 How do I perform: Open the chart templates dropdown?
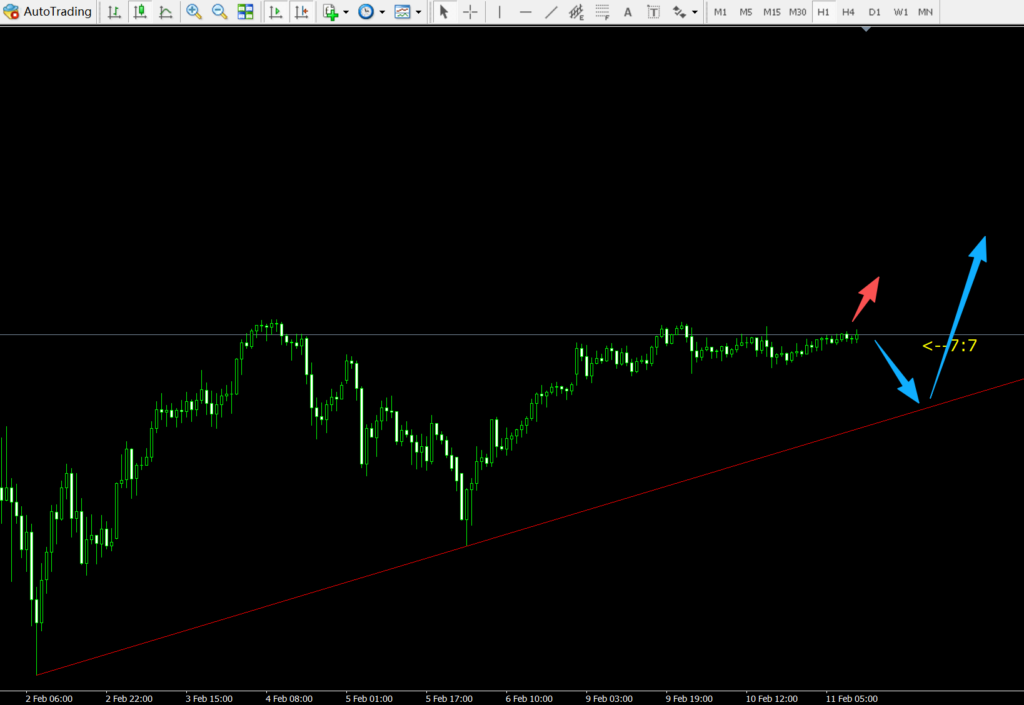[x=417, y=12]
